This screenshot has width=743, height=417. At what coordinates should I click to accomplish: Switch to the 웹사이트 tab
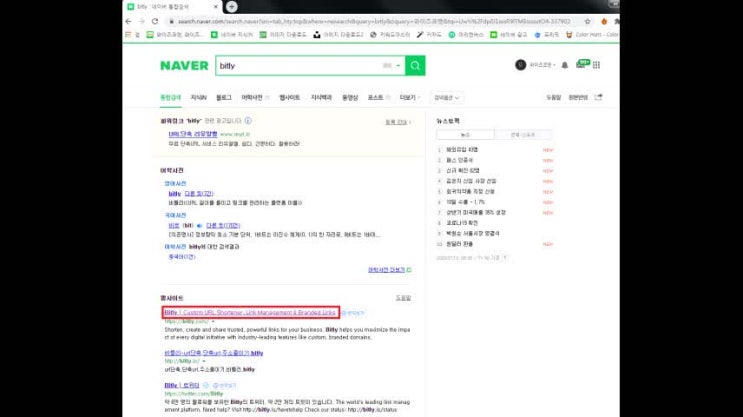pyautogui.click(x=290, y=97)
